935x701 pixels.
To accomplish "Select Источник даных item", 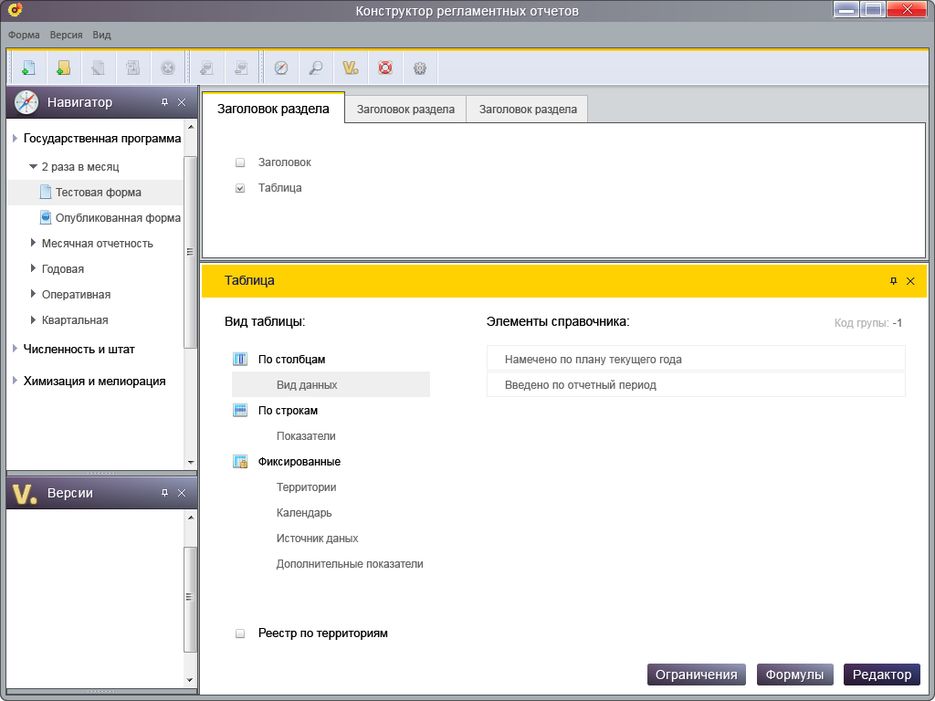I will pyautogui.click(x=317, y=538).
